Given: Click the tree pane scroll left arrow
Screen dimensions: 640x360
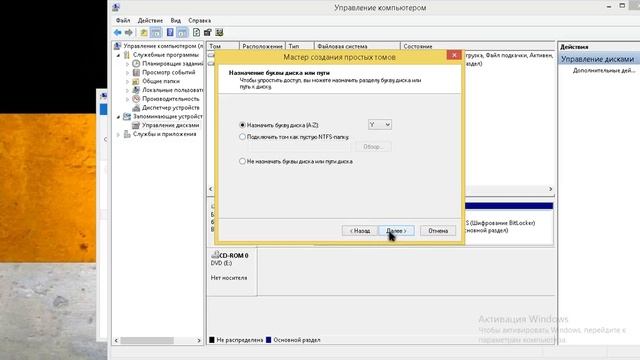Looking at the screenshot, I should pos(116,340).
